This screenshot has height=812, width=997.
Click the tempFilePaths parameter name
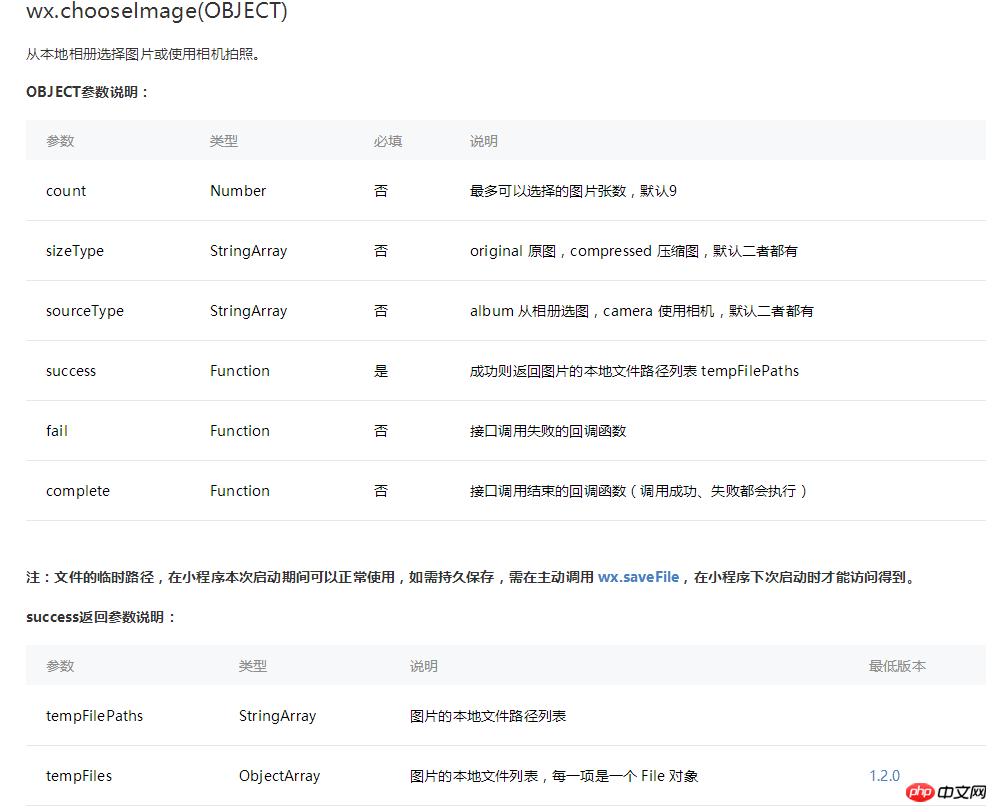click(94, 716)
